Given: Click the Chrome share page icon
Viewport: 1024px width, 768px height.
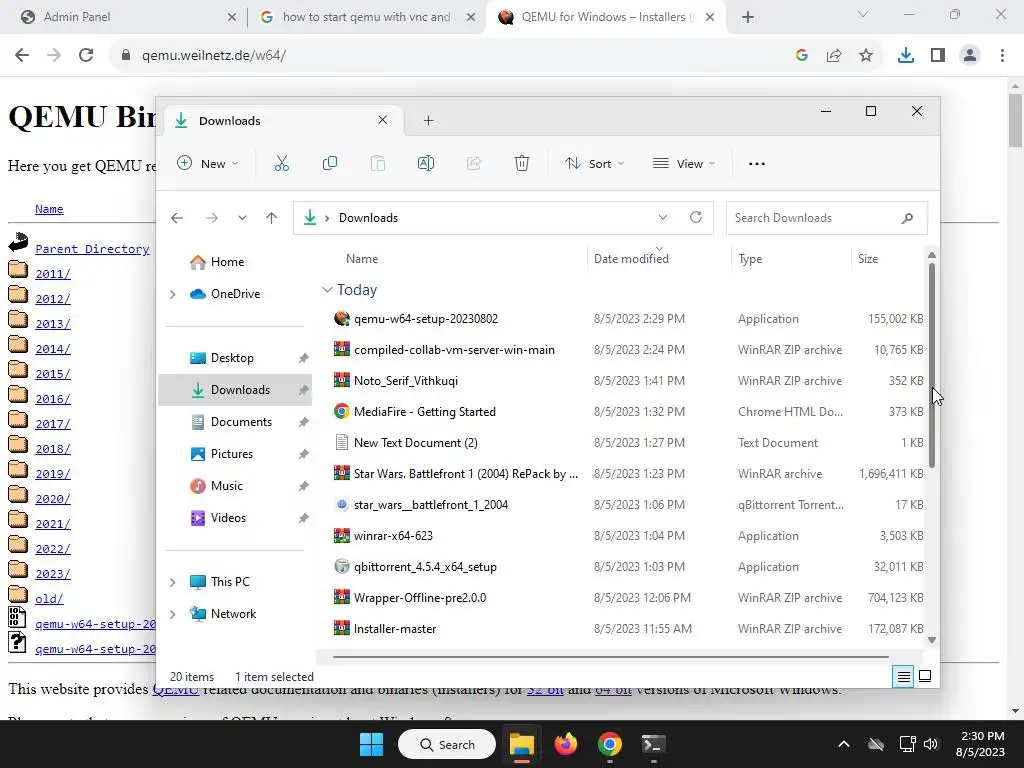Looking at the screenshot, I should click(x=834, y=56).
